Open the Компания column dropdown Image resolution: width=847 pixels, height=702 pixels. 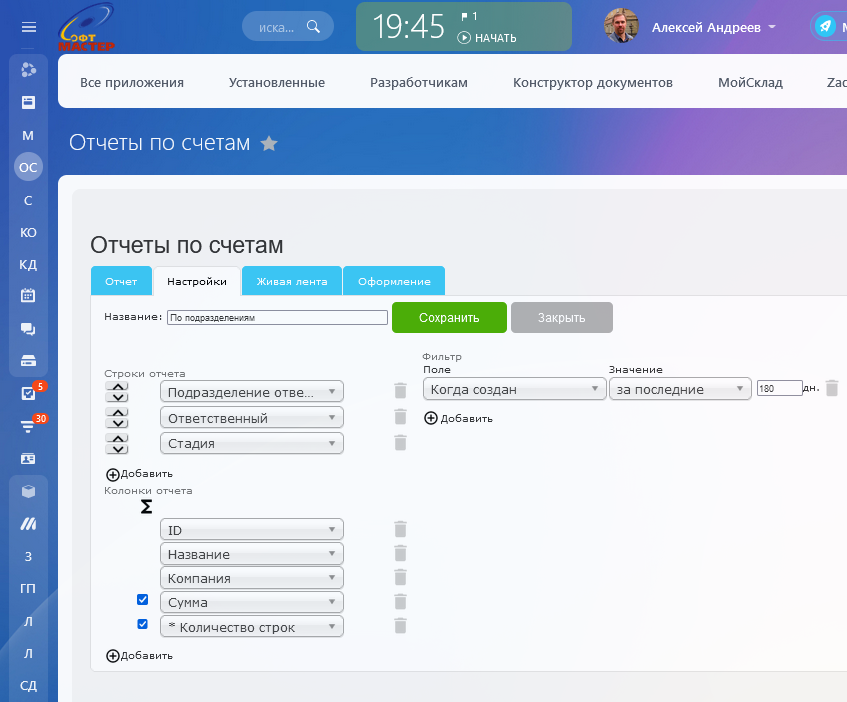coord(252,578)
